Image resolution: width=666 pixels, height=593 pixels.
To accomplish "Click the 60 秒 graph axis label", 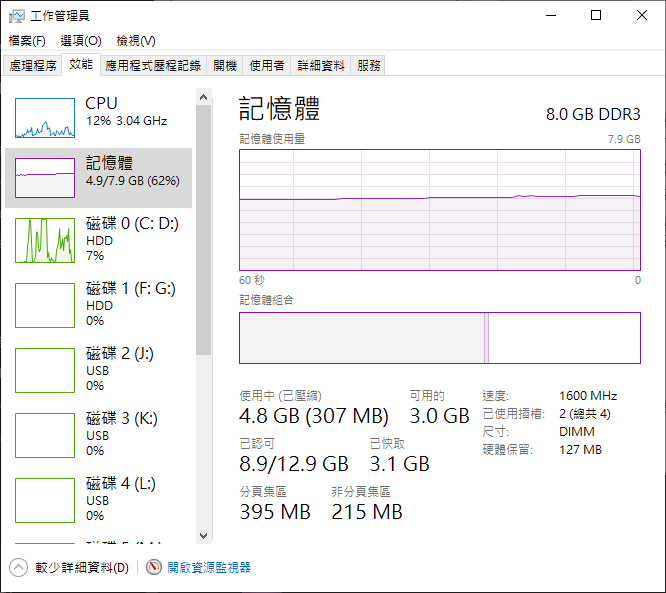I will click(251, 280).
